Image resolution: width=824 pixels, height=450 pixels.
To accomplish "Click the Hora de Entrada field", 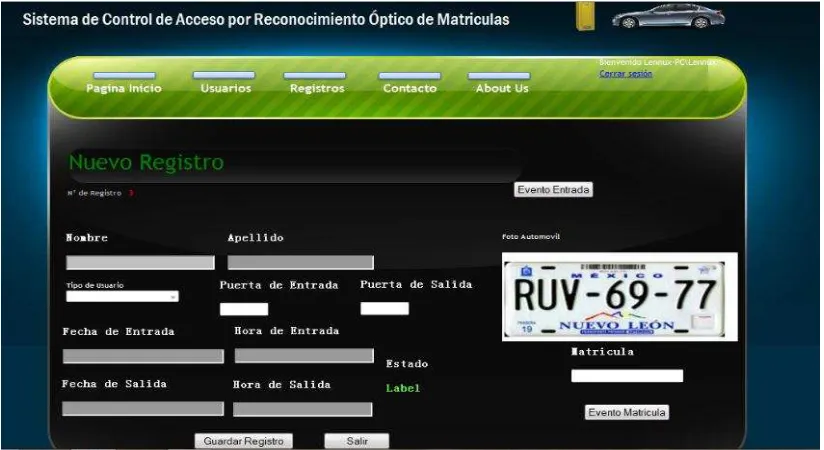I will (304, 355).
